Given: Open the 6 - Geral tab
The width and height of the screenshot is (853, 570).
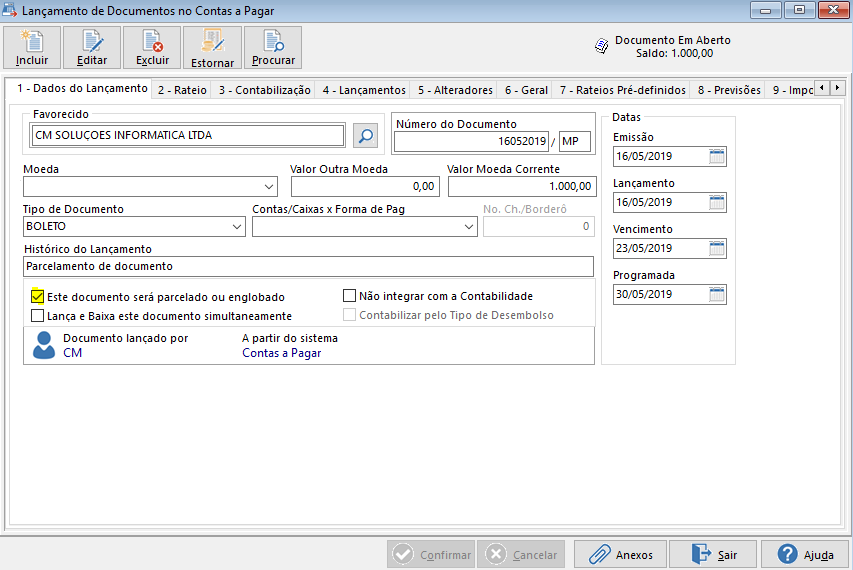Looking at the screenshot, I should [x=526, y=90].
